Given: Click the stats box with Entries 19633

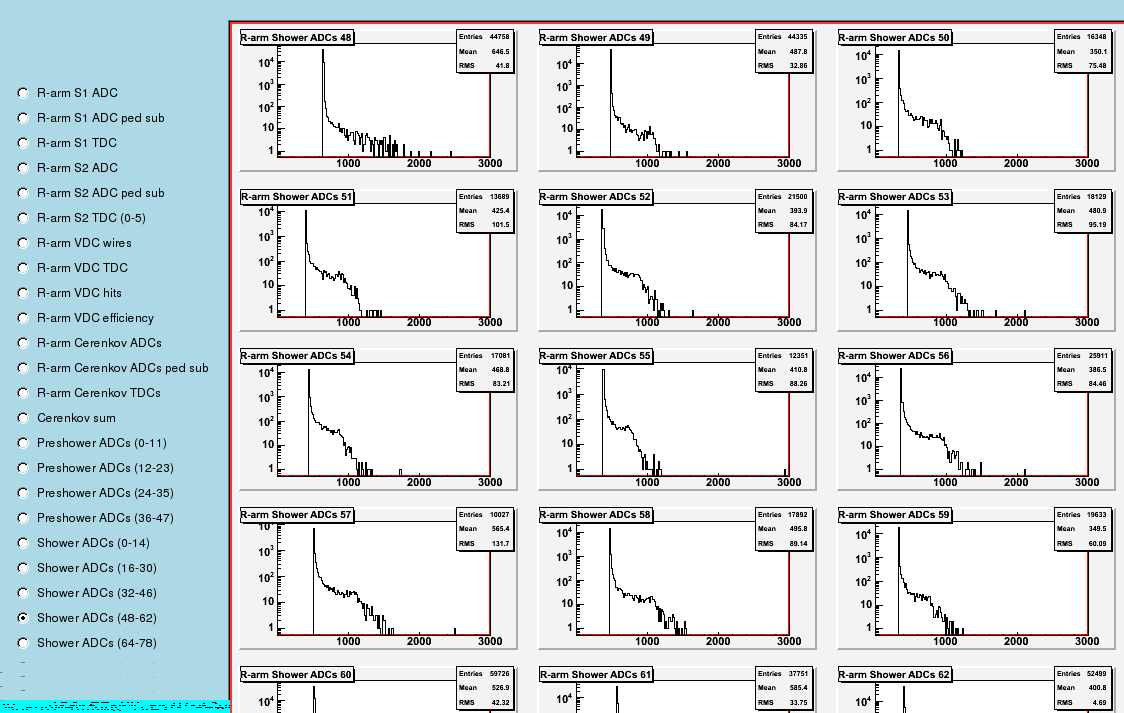Looking at the screenshot, I should (x=1083, y=528).
